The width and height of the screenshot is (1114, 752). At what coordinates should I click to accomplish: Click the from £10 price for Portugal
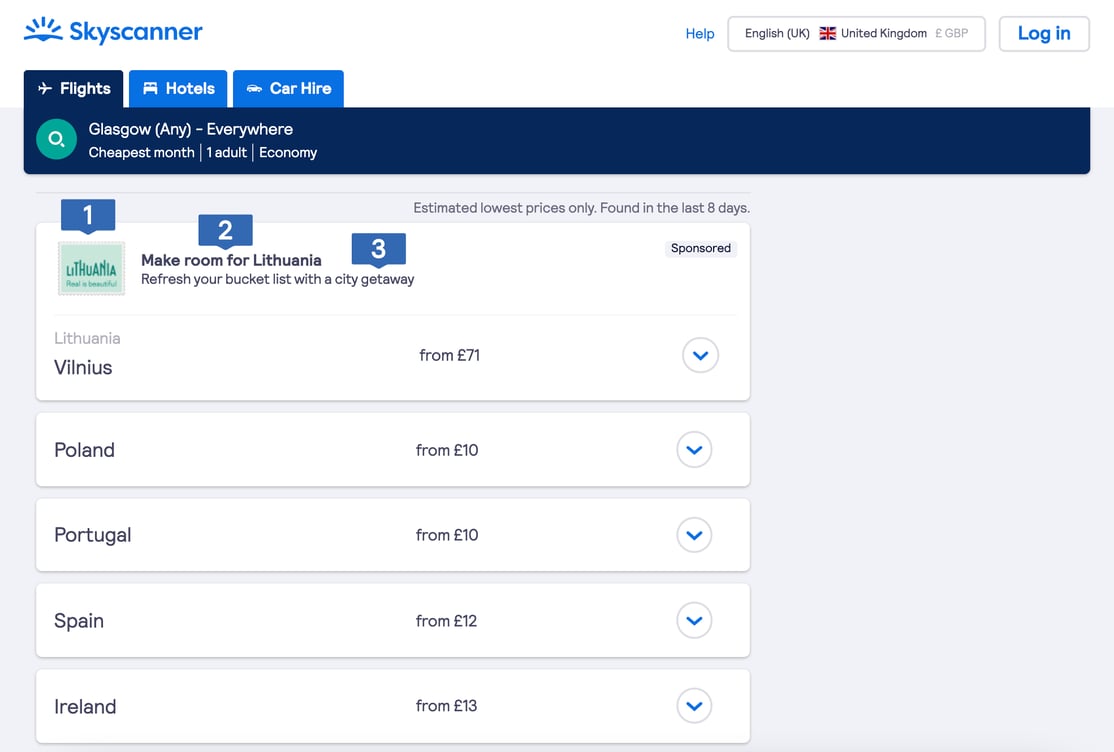(447, 535)
